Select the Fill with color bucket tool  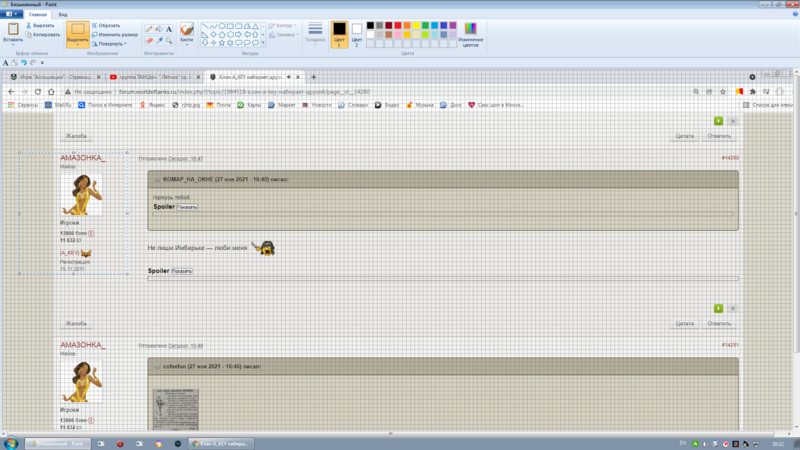click(159, 29)
